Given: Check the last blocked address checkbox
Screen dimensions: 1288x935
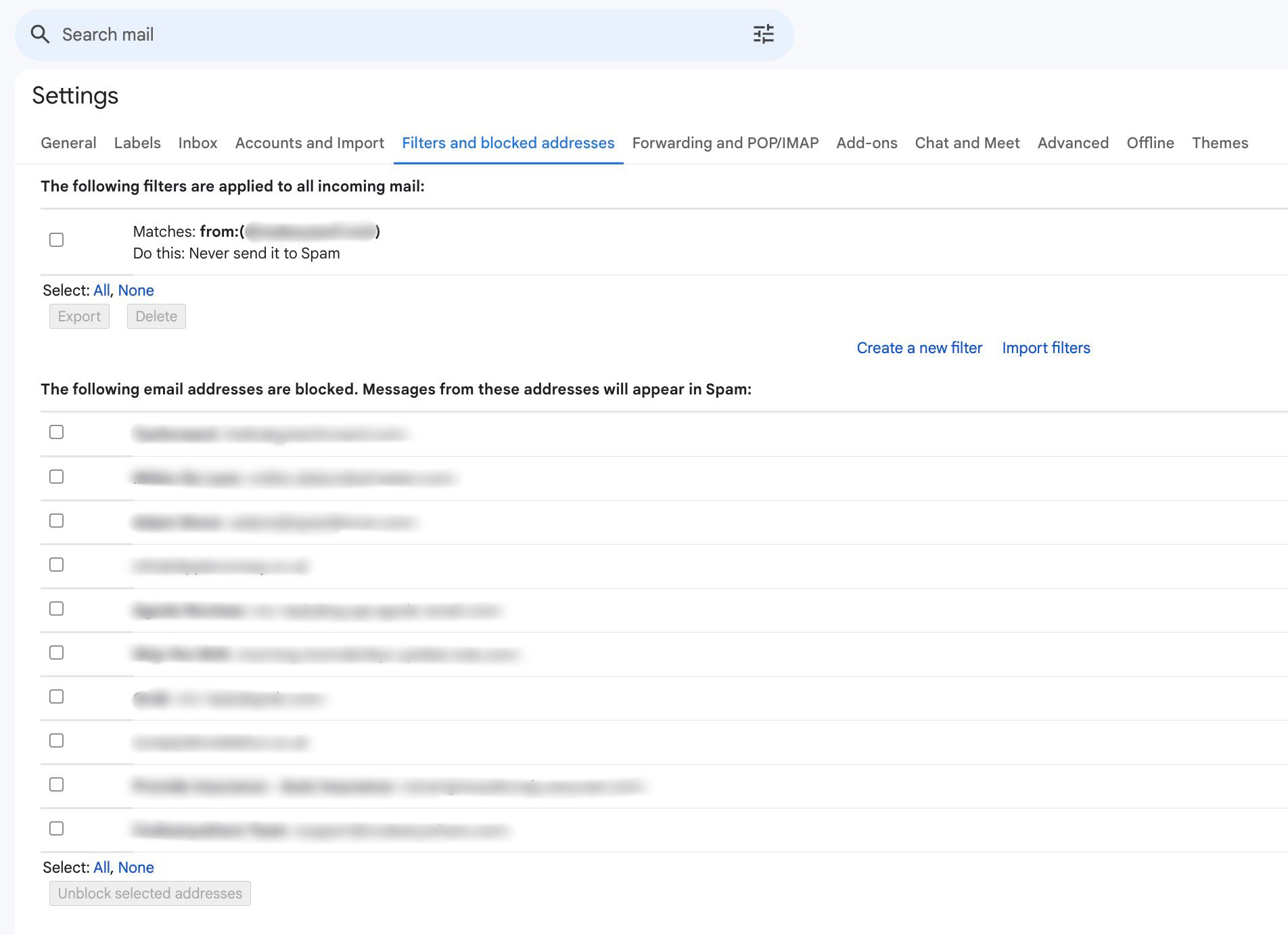Looking at the screenshot, I should [x=56, y=828].
